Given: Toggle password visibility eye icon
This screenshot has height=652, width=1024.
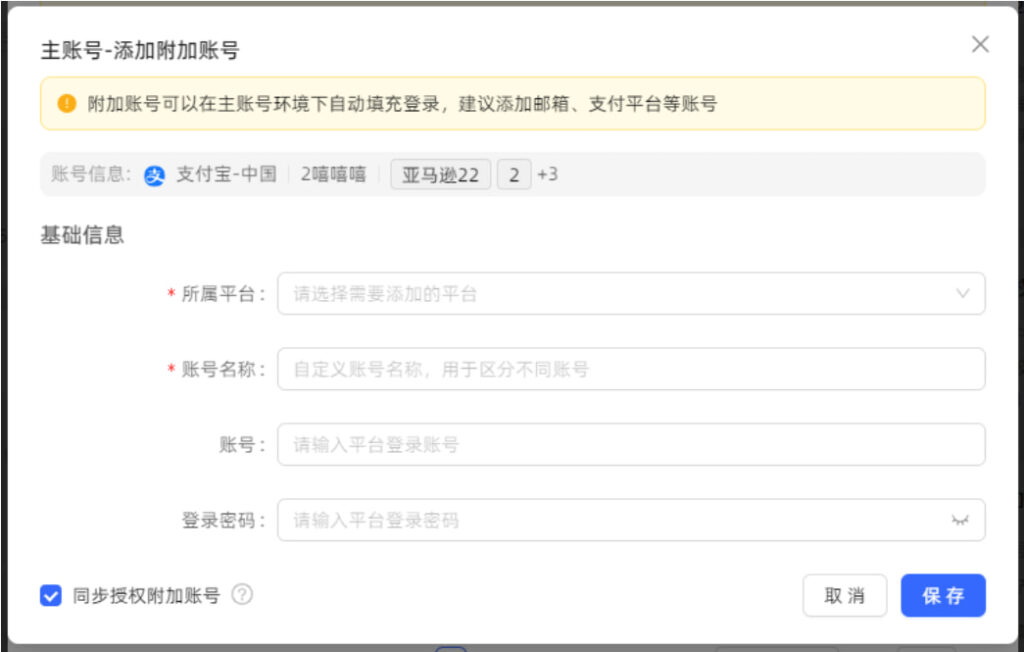Looking at the screenshot, I should coord(959,520).
